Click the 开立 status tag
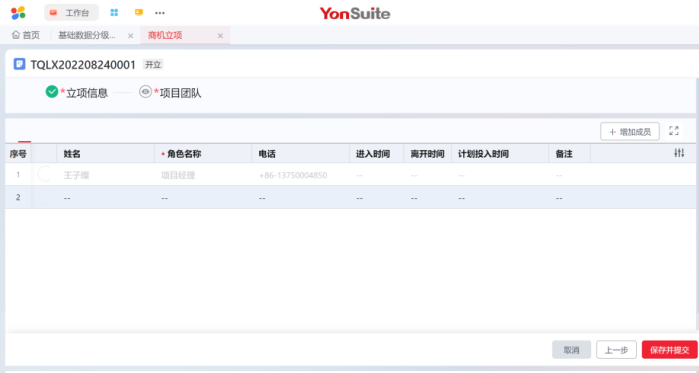Image resolution: width=699 pixels, height=373 pixels. [153, 65]
